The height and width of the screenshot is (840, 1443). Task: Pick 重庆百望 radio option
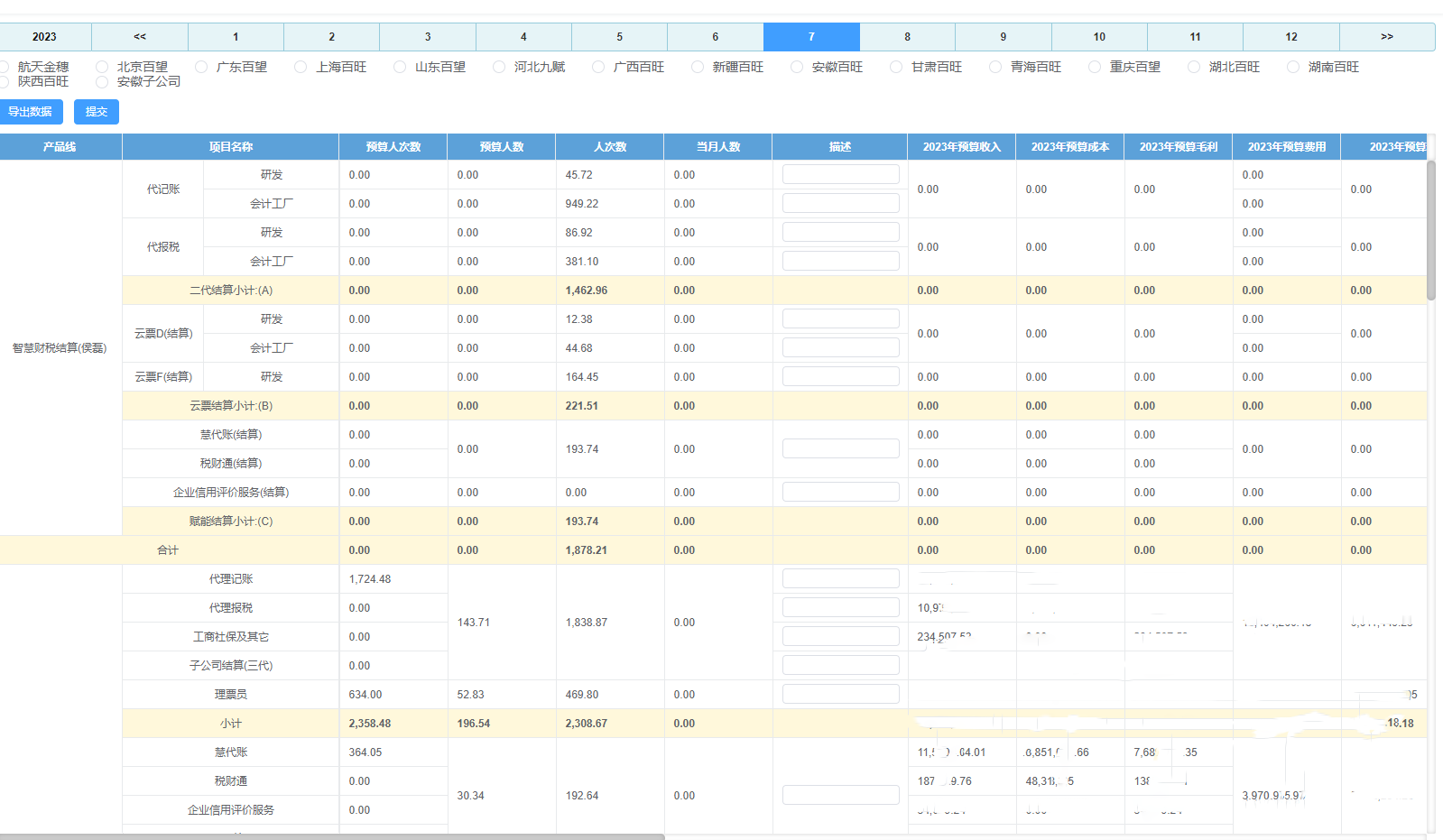(1095, 67)
